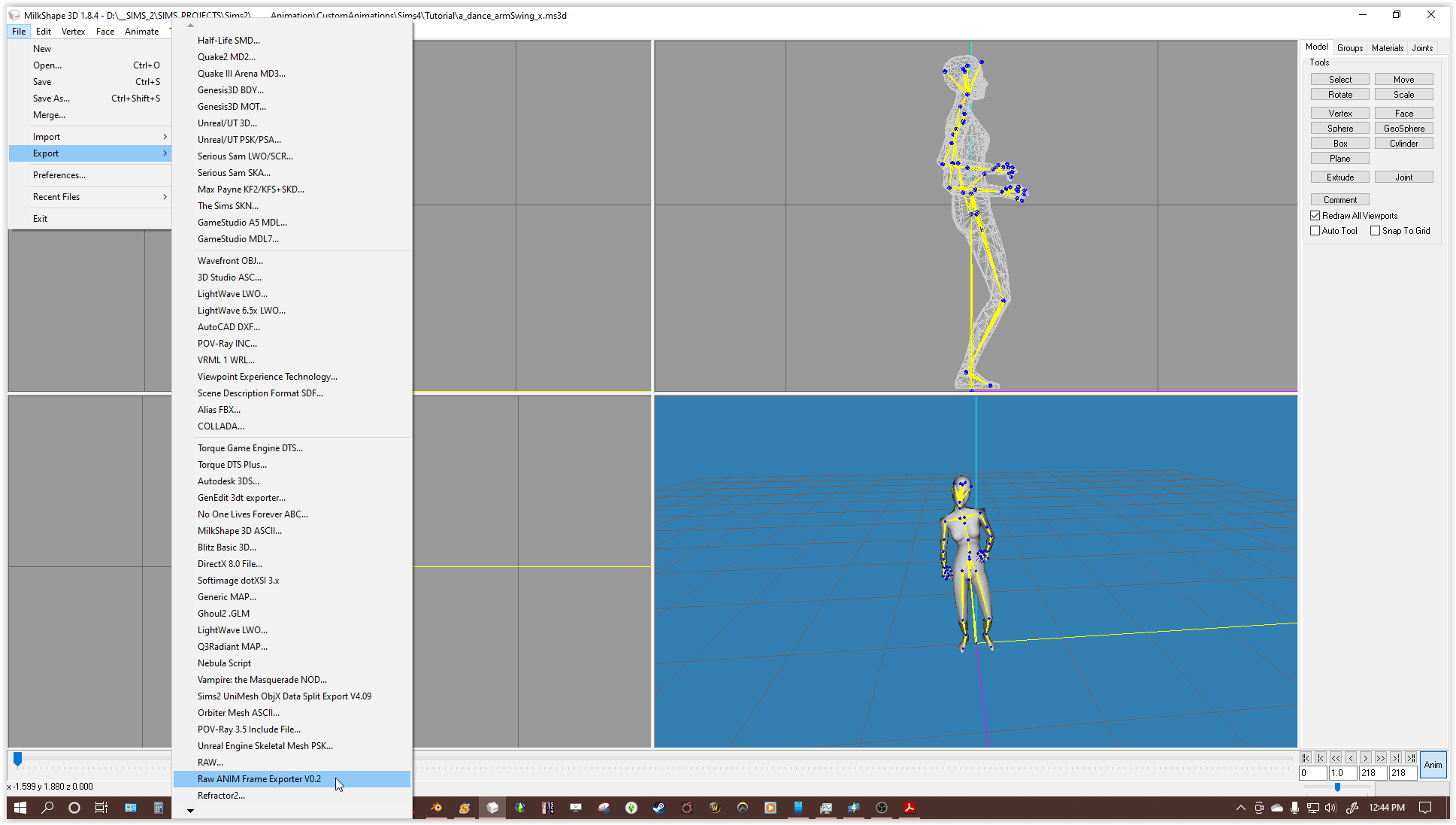Step forward one frame

(x=1366, y=758)
